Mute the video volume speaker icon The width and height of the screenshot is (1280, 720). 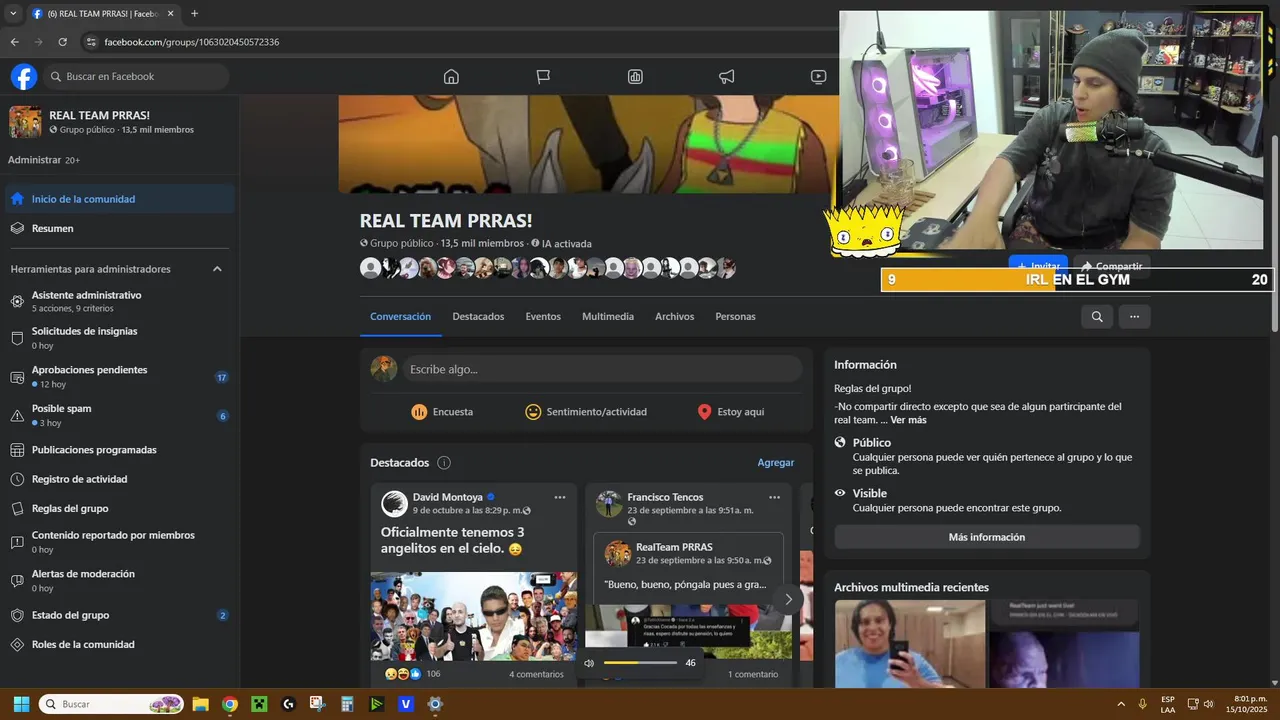[589, 663]
